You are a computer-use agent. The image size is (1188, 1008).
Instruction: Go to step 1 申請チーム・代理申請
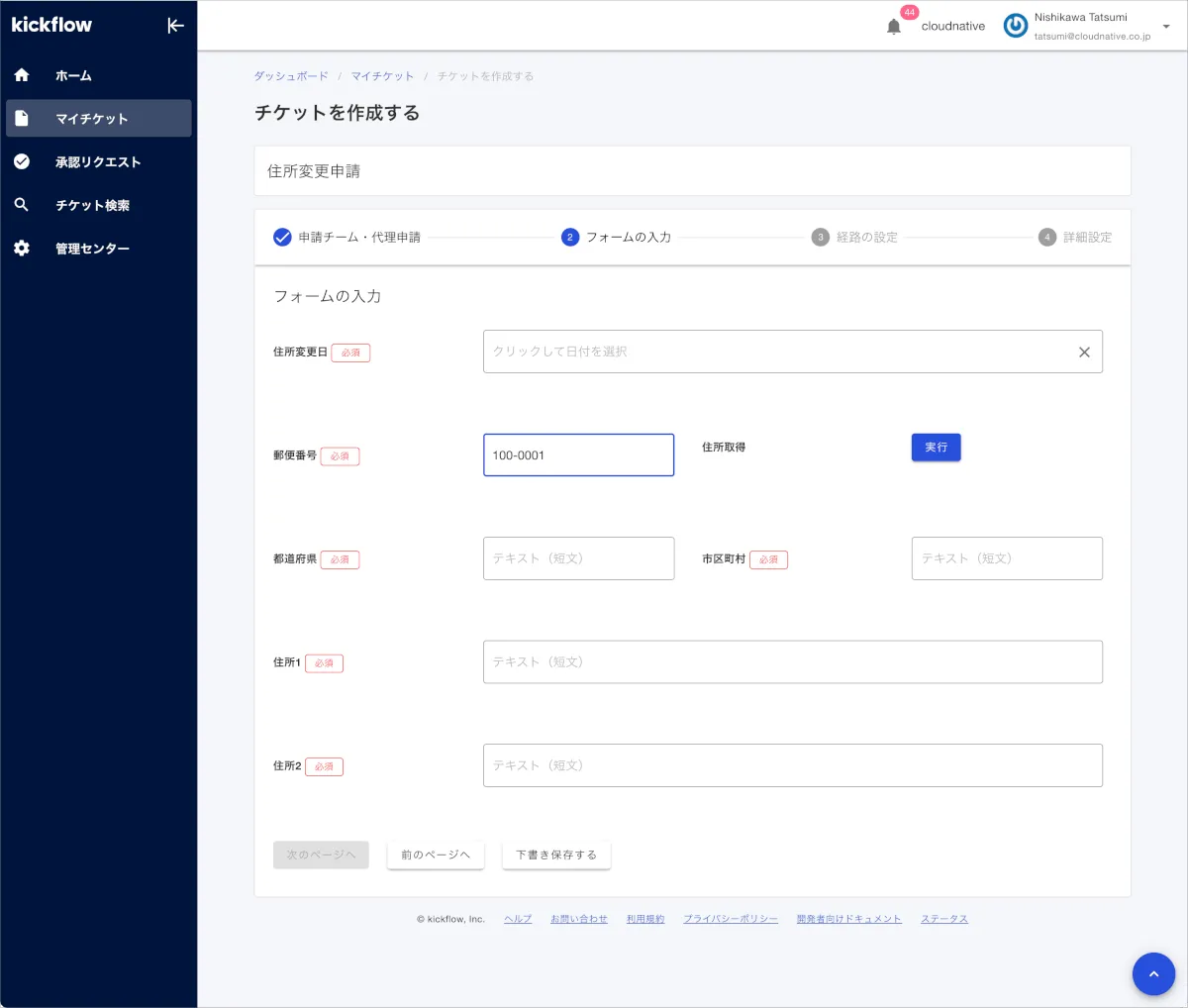(x=347, y=238)
